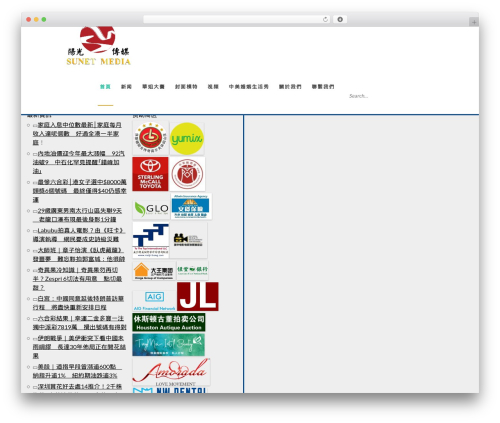Open the 華姐大賽 menu item
Screen dimensions: 500x423
(x=153, y=87)
